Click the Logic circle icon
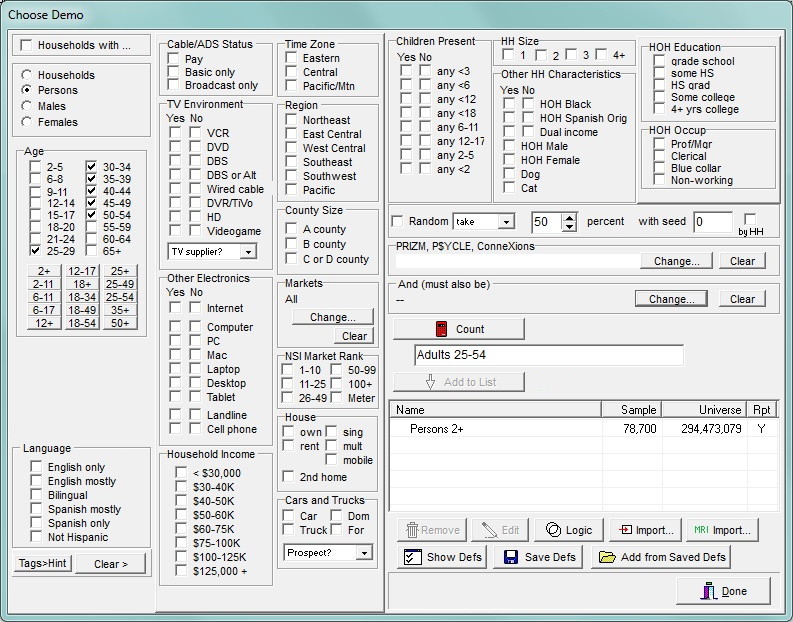This screenshot has height=622, width=793. point(553,530)
